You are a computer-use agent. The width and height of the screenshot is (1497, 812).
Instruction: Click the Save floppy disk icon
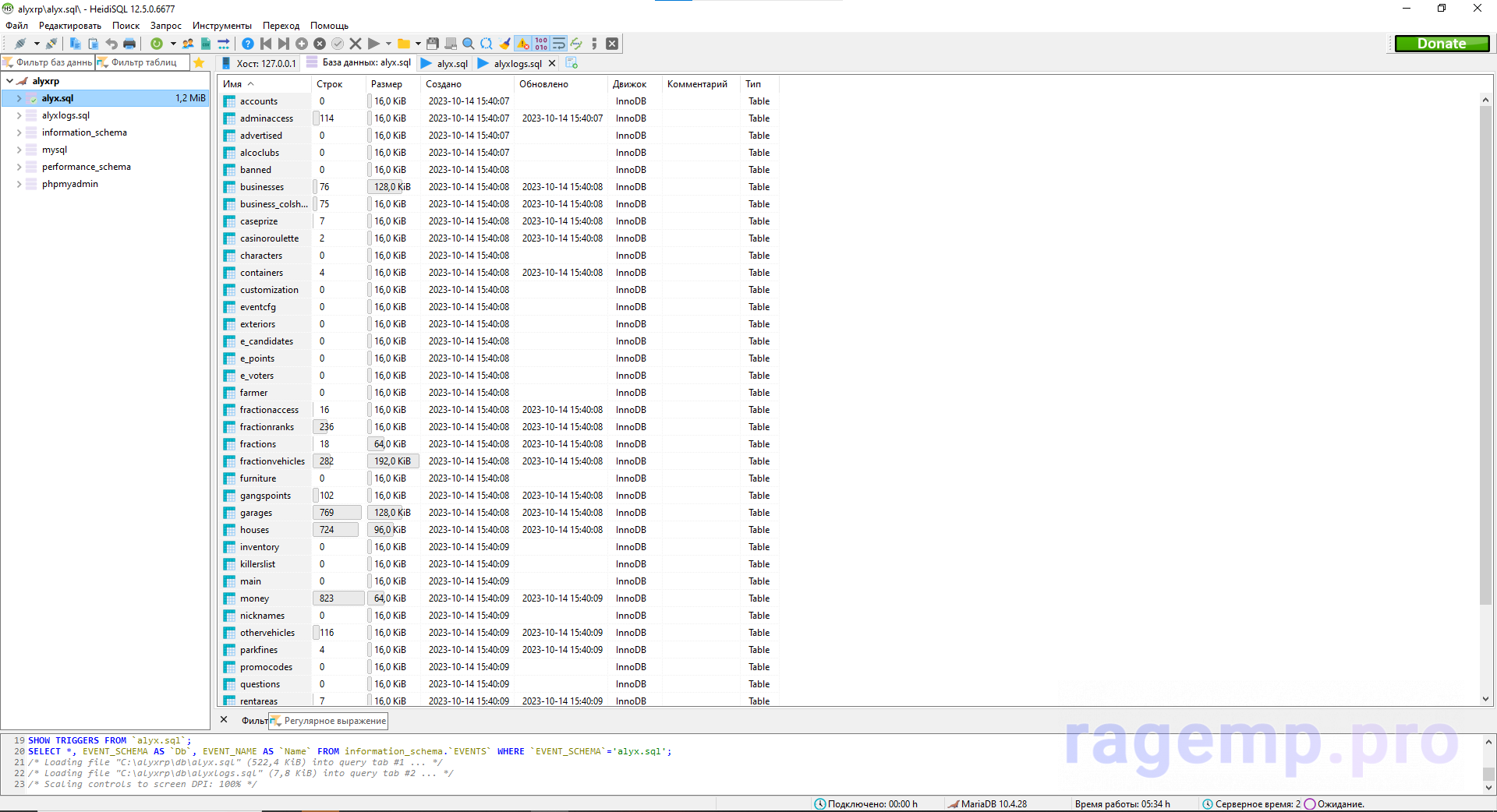(433, 44)
